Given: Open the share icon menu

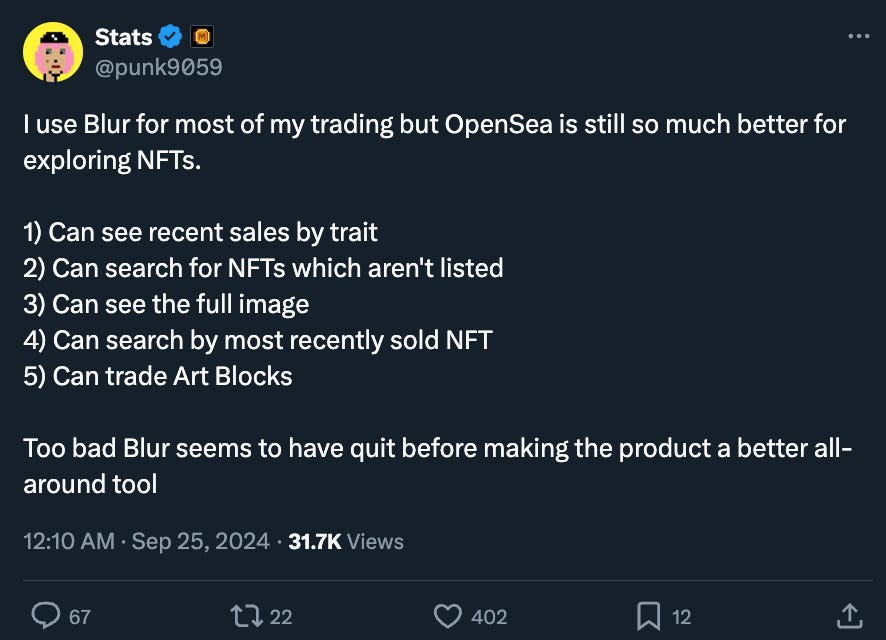Looking at the screenshot, I should coord(848,616).
